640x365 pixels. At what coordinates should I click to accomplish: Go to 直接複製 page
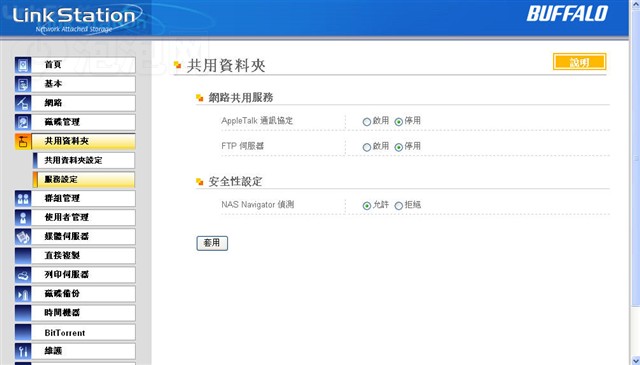(x=83, y=256)
